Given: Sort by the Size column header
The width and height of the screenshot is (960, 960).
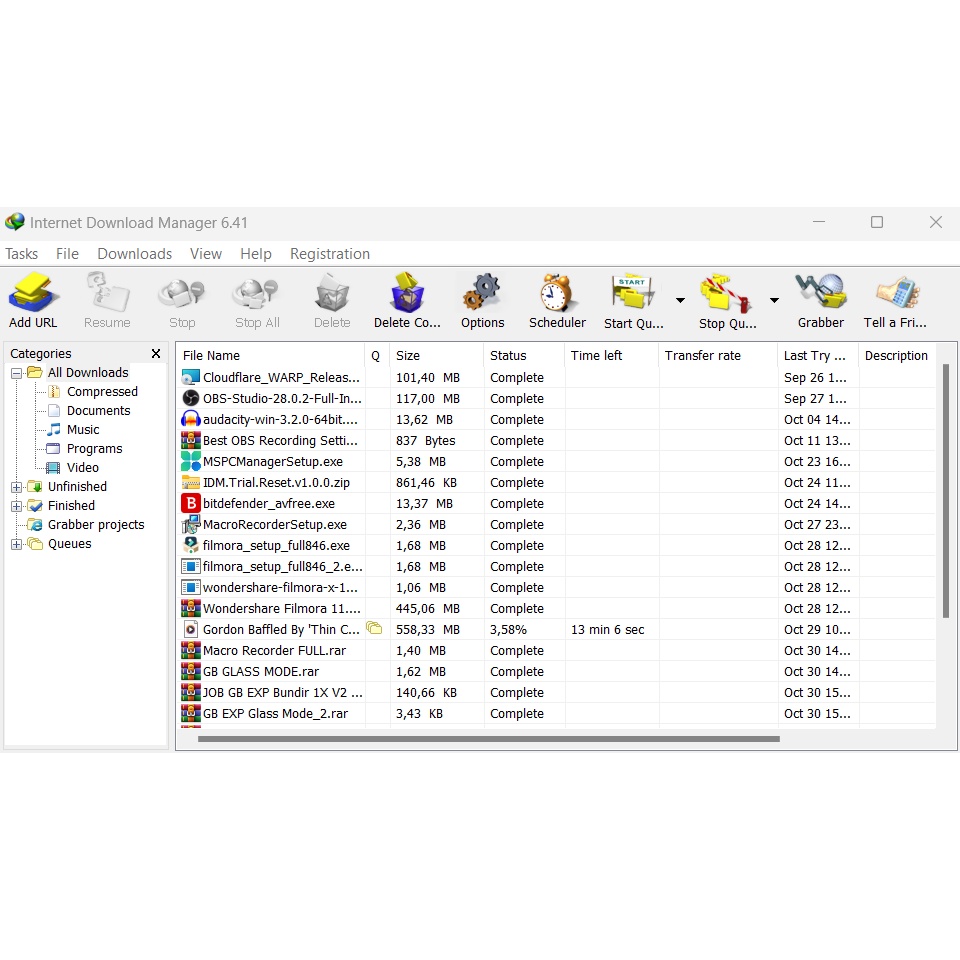Looking at the screenshot, I should 437,355.
